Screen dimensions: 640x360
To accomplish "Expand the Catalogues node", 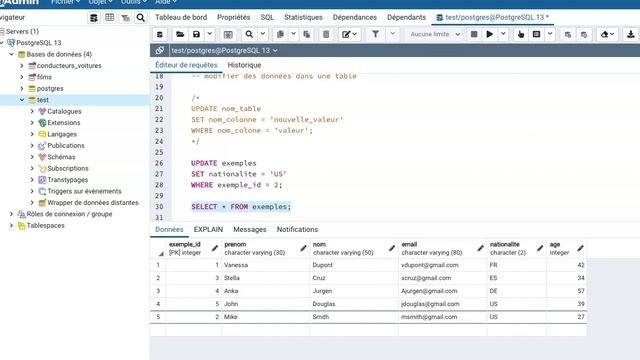I will (32, 111).
